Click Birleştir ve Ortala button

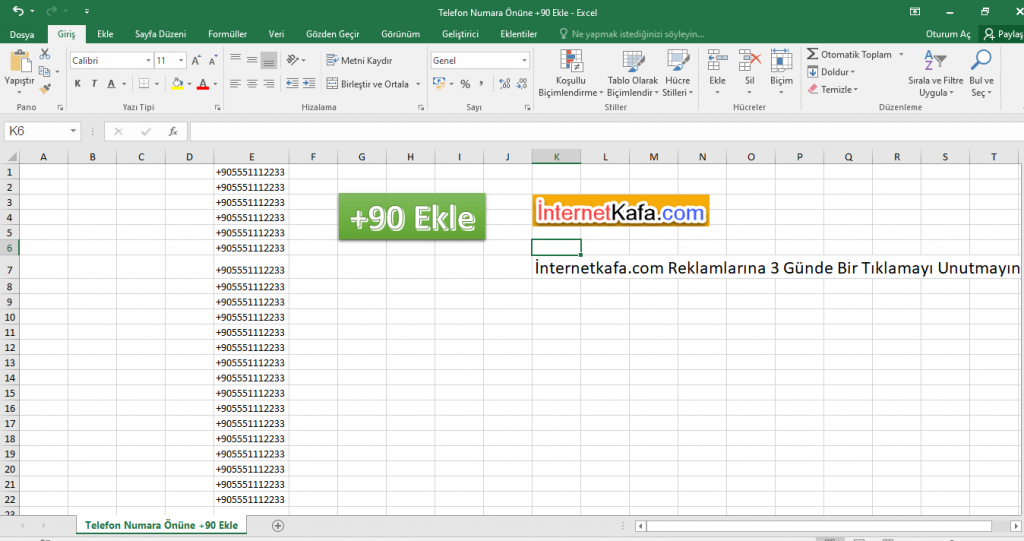[x=368, y=84]
